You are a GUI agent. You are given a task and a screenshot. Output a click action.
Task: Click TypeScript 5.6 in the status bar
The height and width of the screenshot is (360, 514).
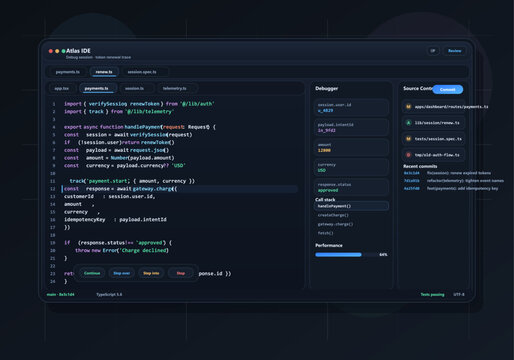109,295
